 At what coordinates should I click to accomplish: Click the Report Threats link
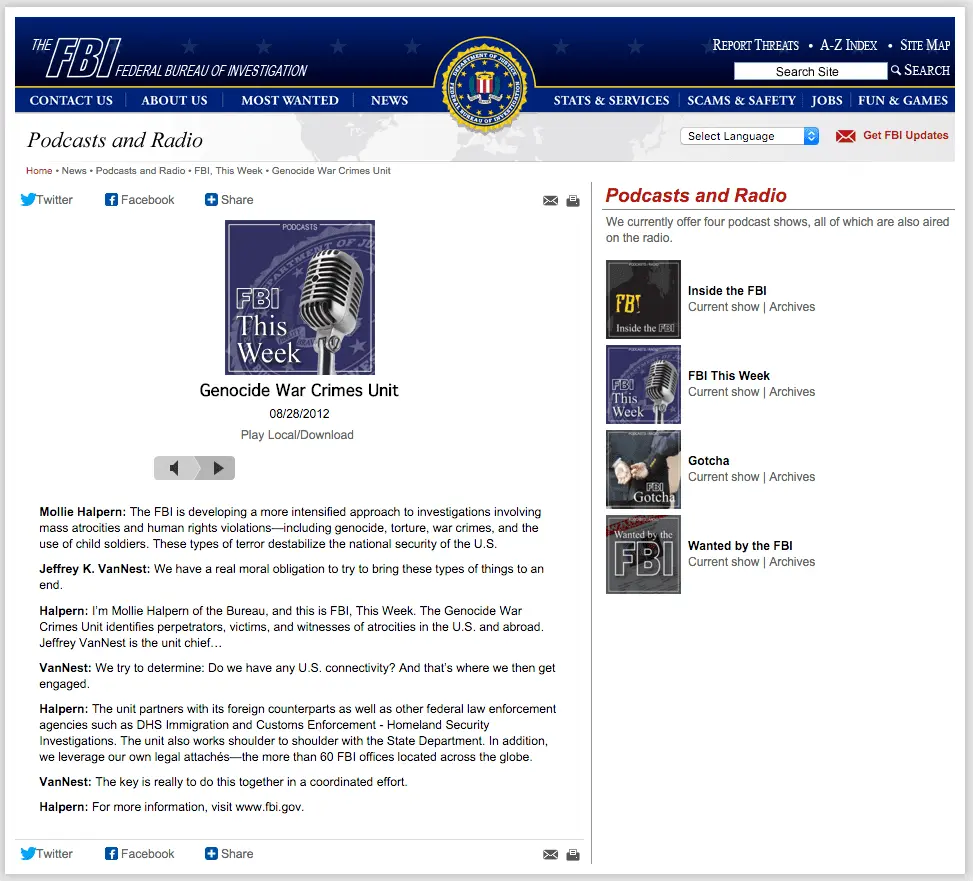(x=756, y=45)
